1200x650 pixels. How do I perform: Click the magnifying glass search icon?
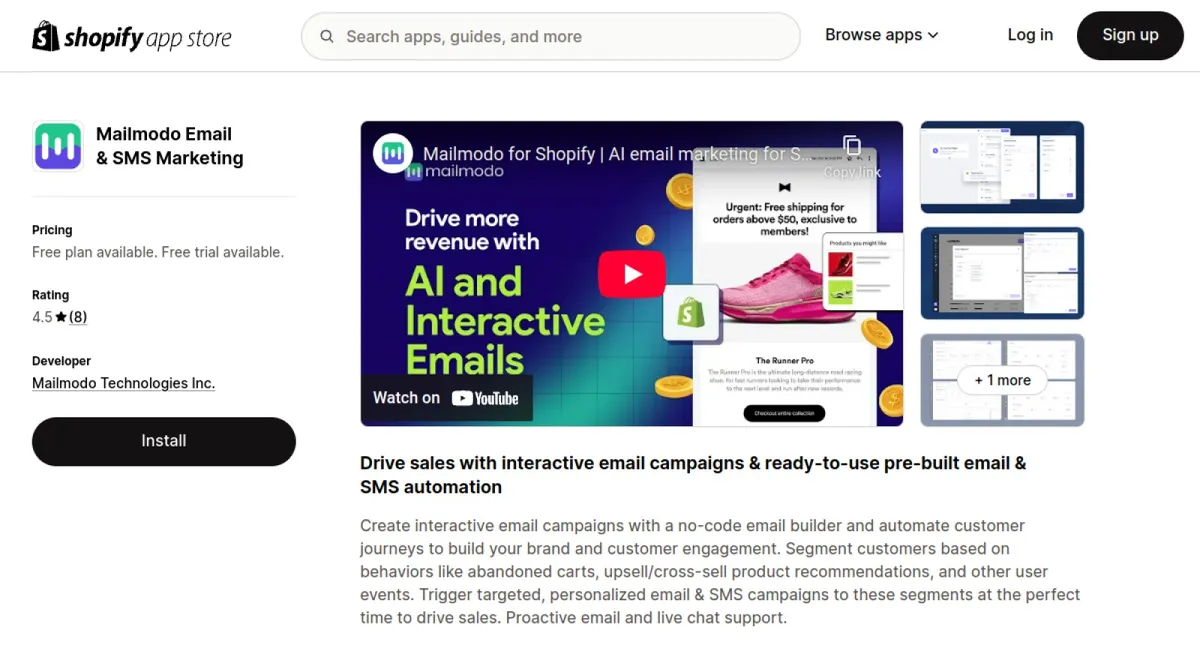(327, 36)
